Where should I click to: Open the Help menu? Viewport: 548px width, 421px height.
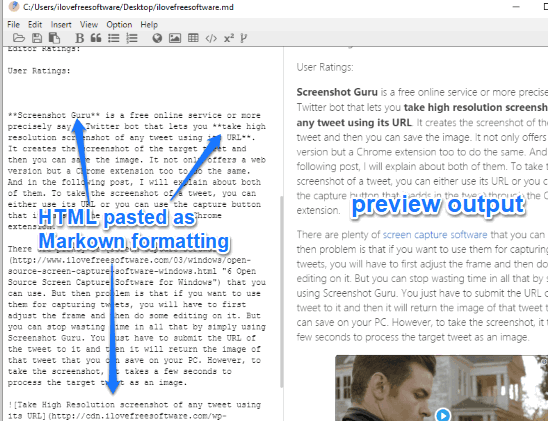click(x=149, y=25)
